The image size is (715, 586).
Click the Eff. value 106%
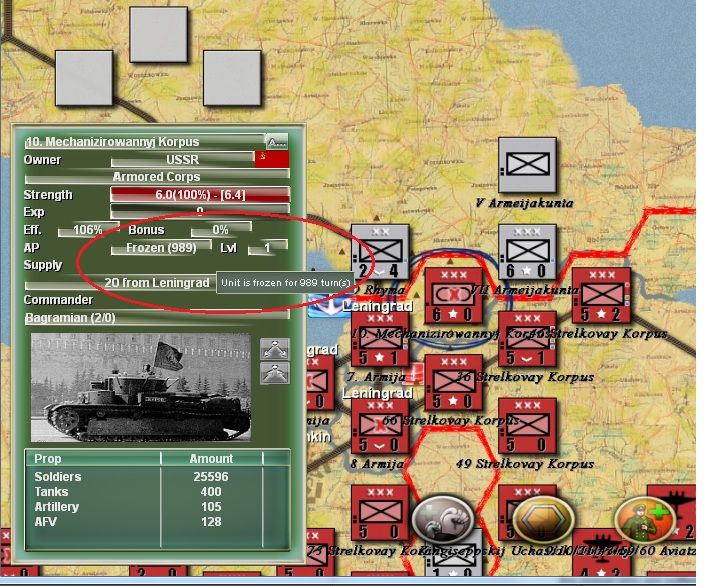click(88, 230)
